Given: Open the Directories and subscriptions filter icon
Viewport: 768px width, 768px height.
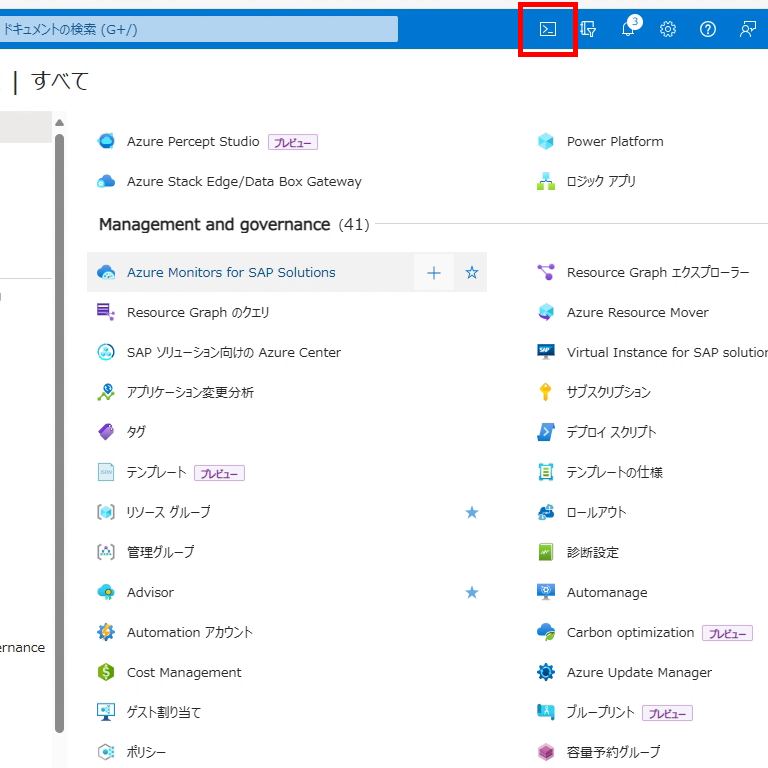Looking at the screenshot, I should tap(588, 29).
